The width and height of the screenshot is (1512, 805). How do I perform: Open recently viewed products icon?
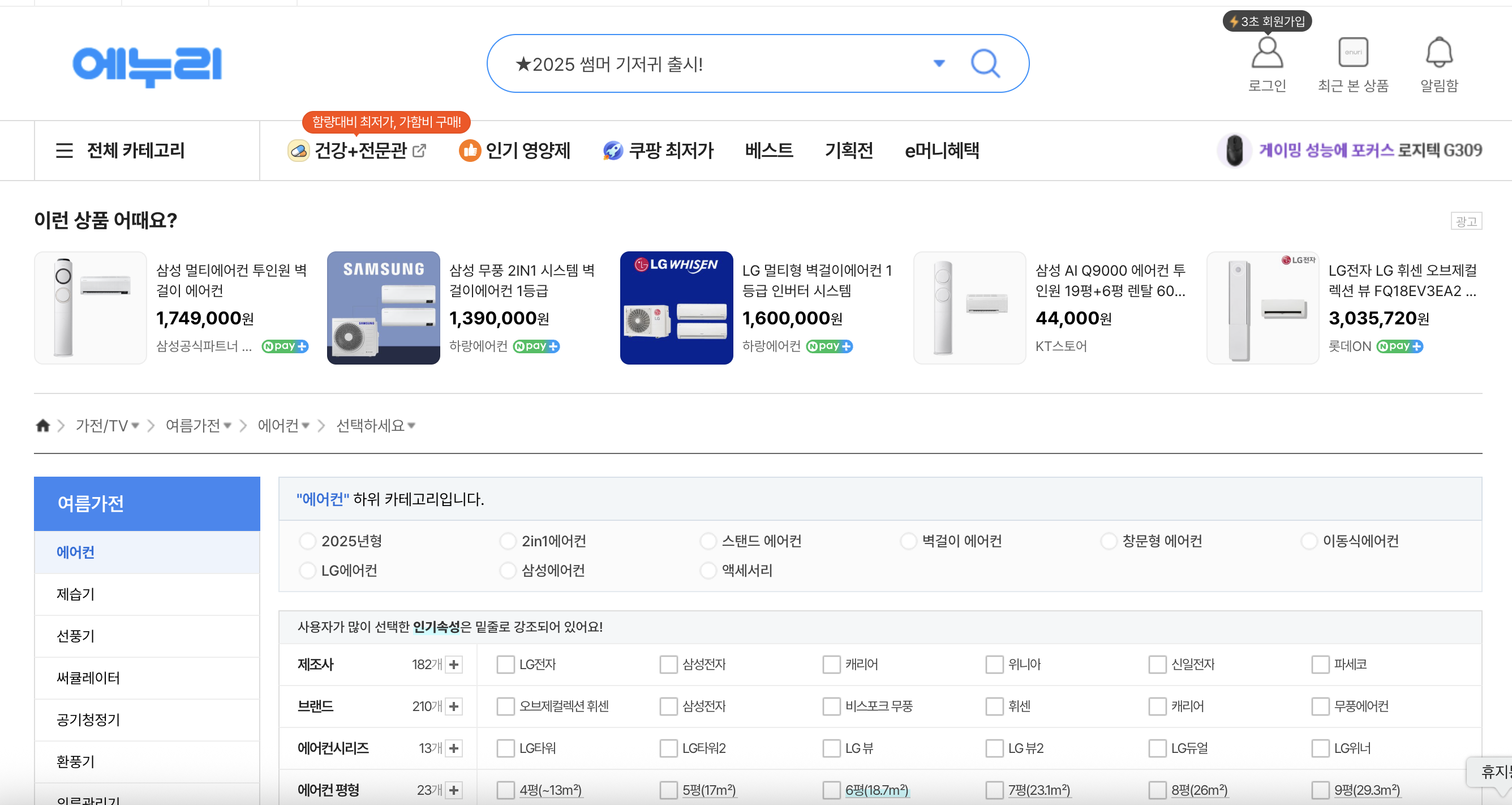pyautogui.click(x=1353, y=53)
